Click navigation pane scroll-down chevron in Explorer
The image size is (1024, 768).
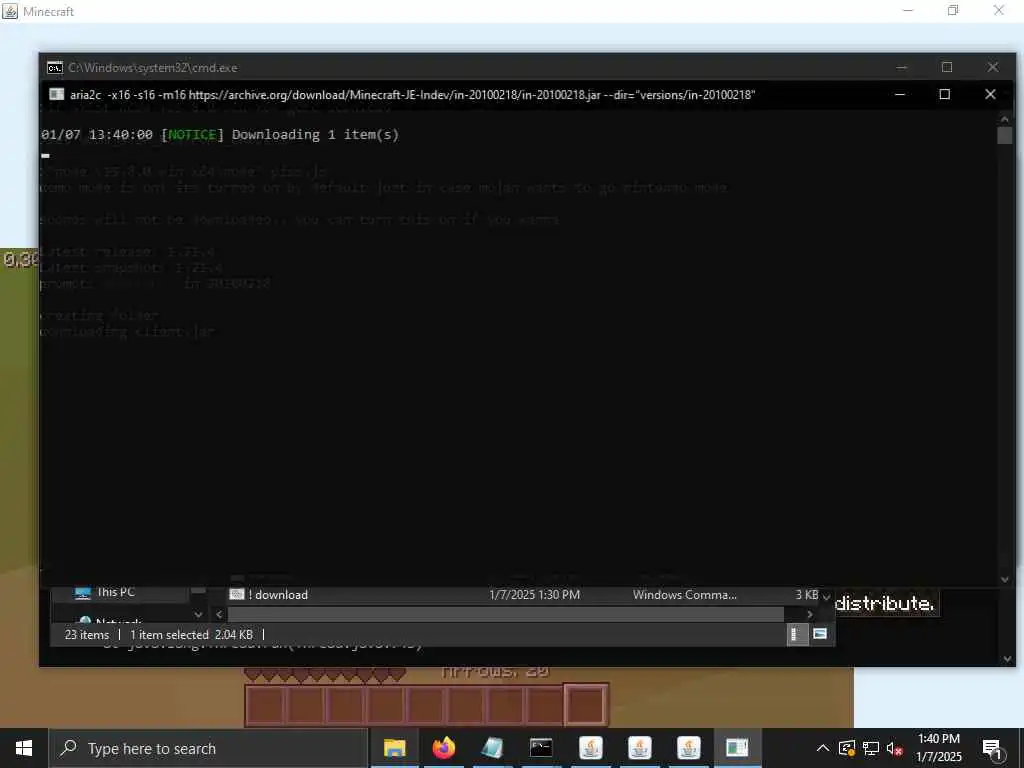pos(198,615)
